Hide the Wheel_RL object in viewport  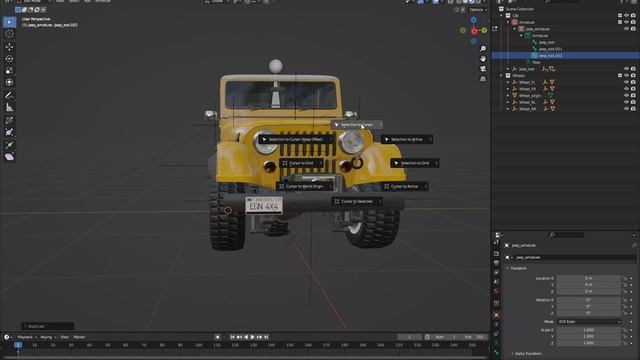627,102
